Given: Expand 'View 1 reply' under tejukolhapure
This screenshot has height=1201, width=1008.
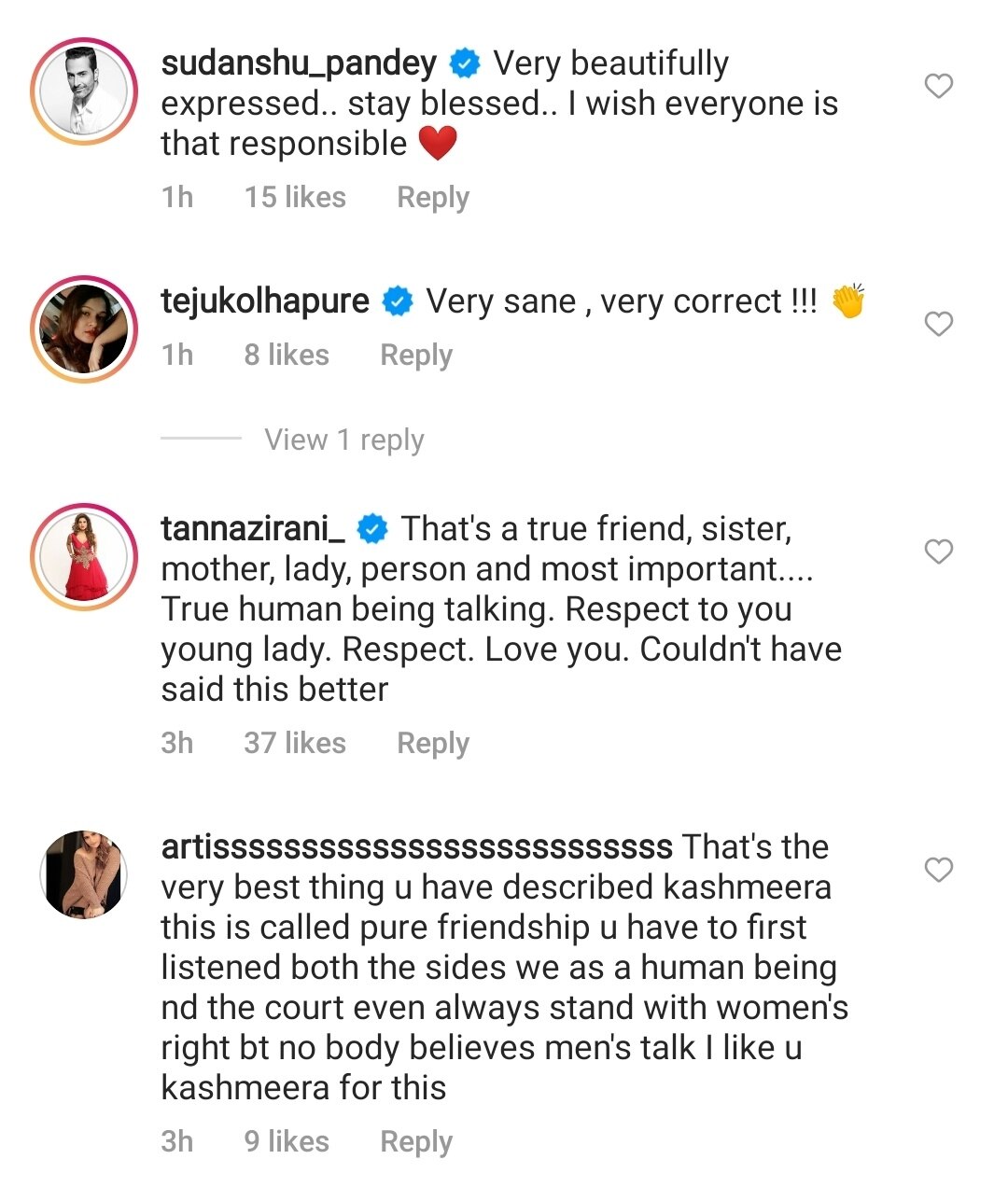Looking at the screenshot, I should click(343, 439).
